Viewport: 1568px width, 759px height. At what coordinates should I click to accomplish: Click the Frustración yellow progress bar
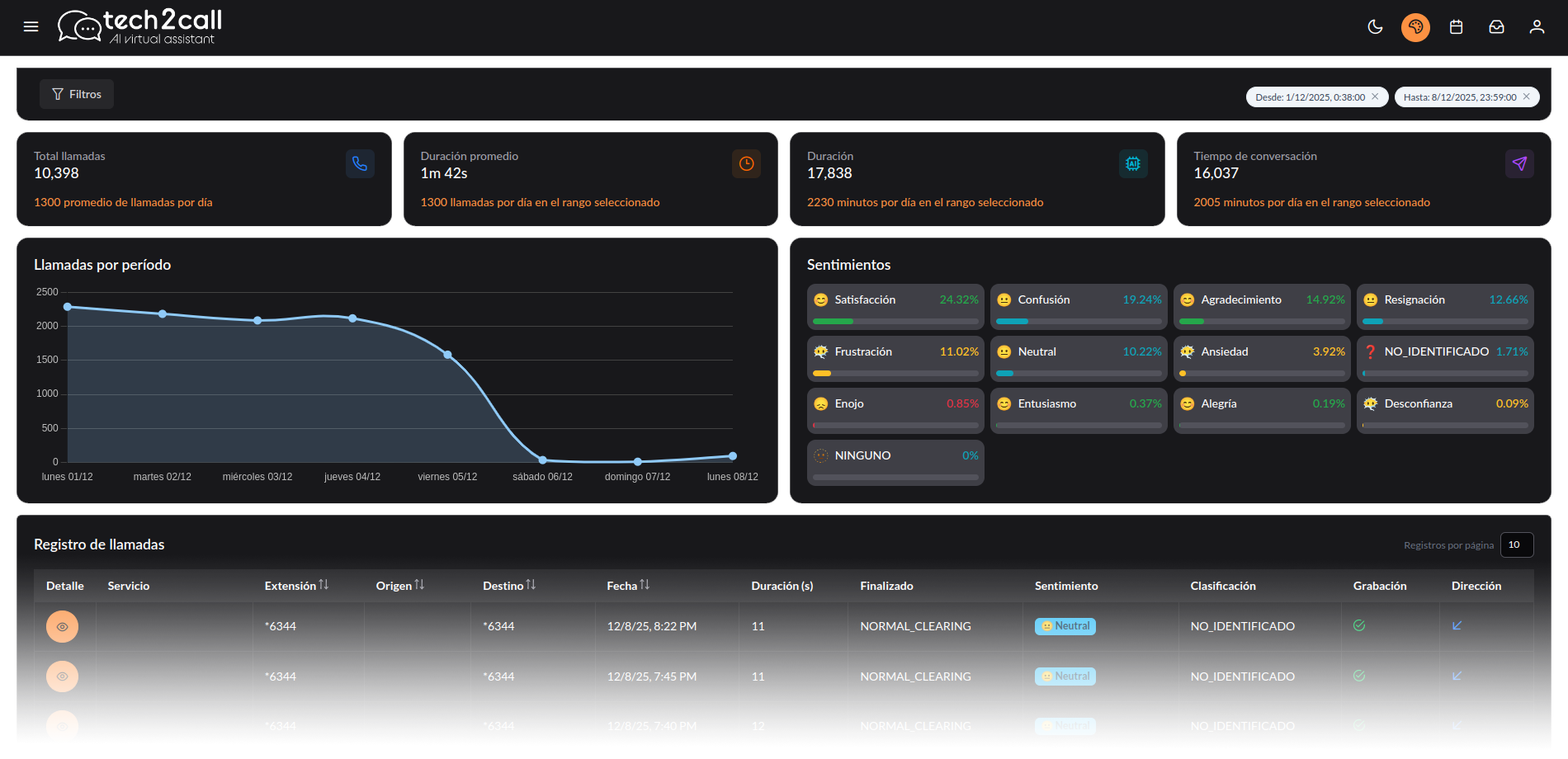click(x=822, y=374)
